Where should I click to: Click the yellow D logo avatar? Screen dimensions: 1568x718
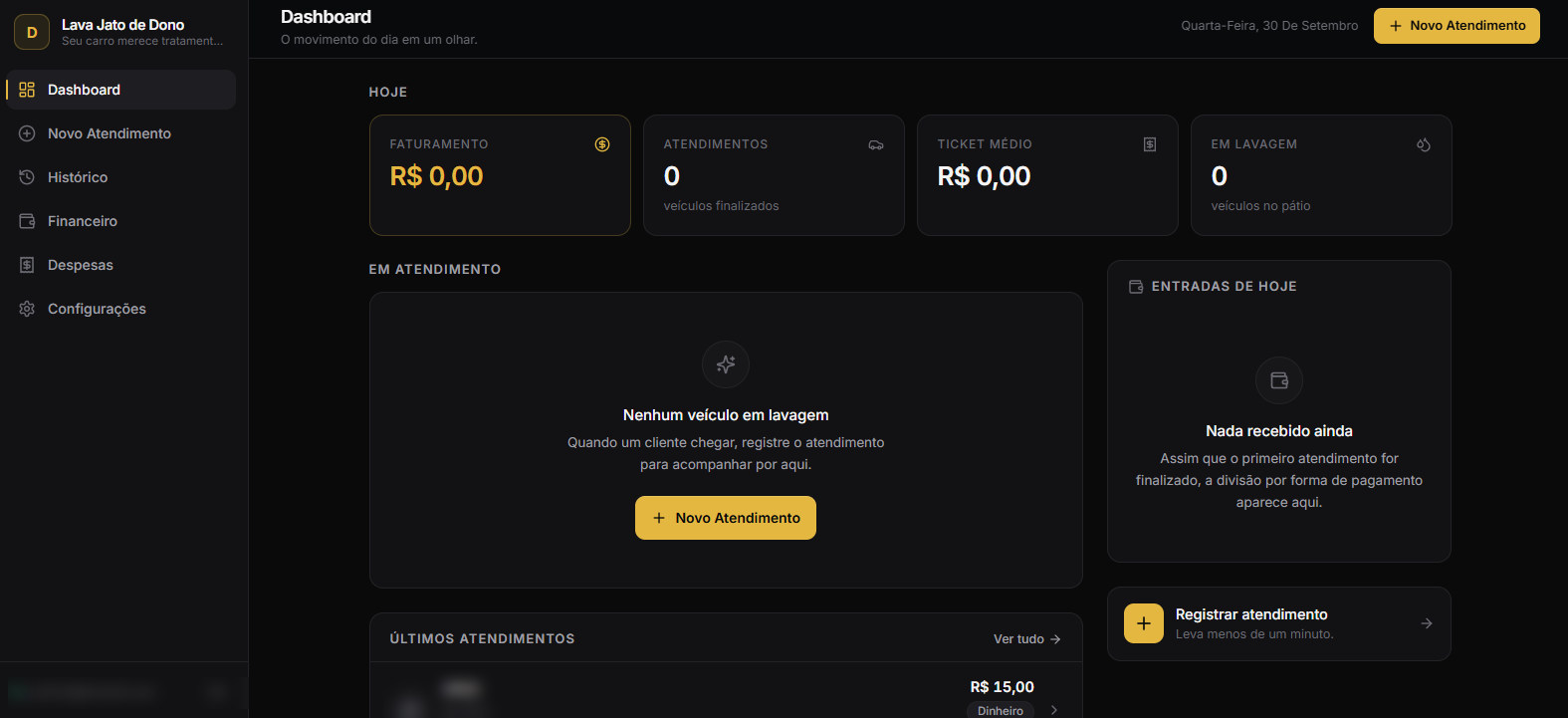(x=32, y=32)
